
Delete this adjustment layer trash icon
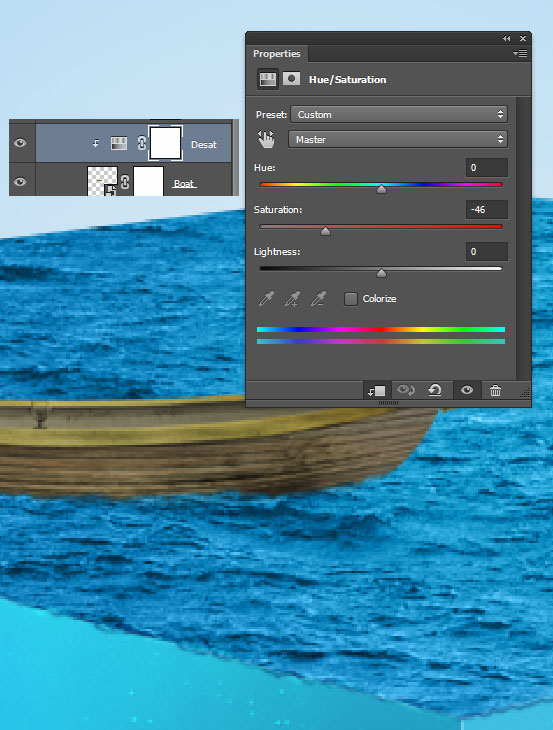click(495, 391)
